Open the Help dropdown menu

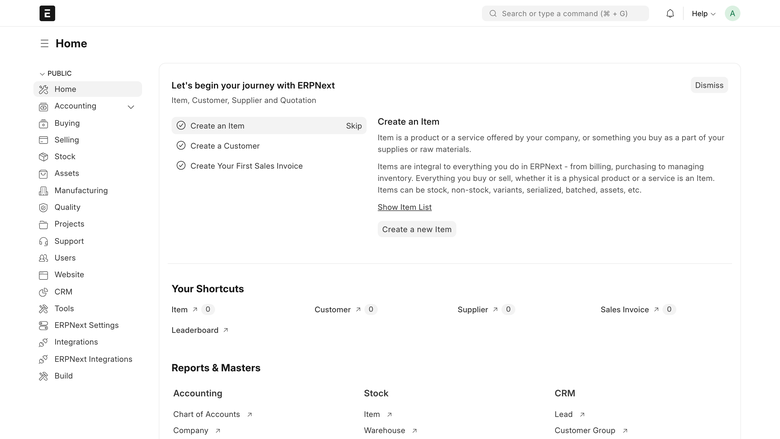703,13
